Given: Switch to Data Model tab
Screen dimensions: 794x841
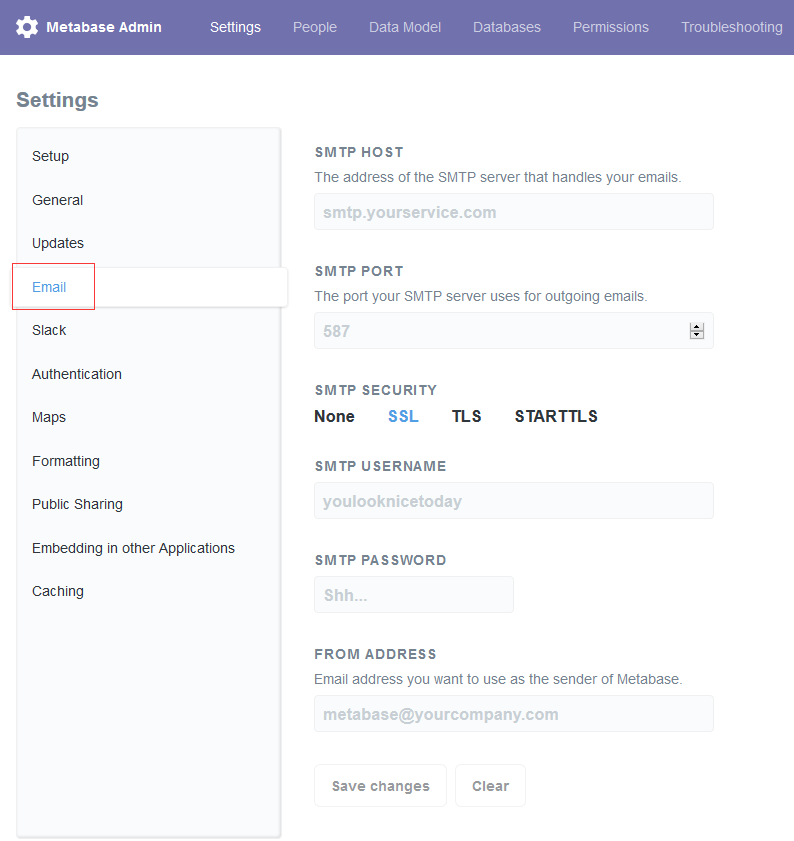Looking at the screenshot, I should 404,27.
